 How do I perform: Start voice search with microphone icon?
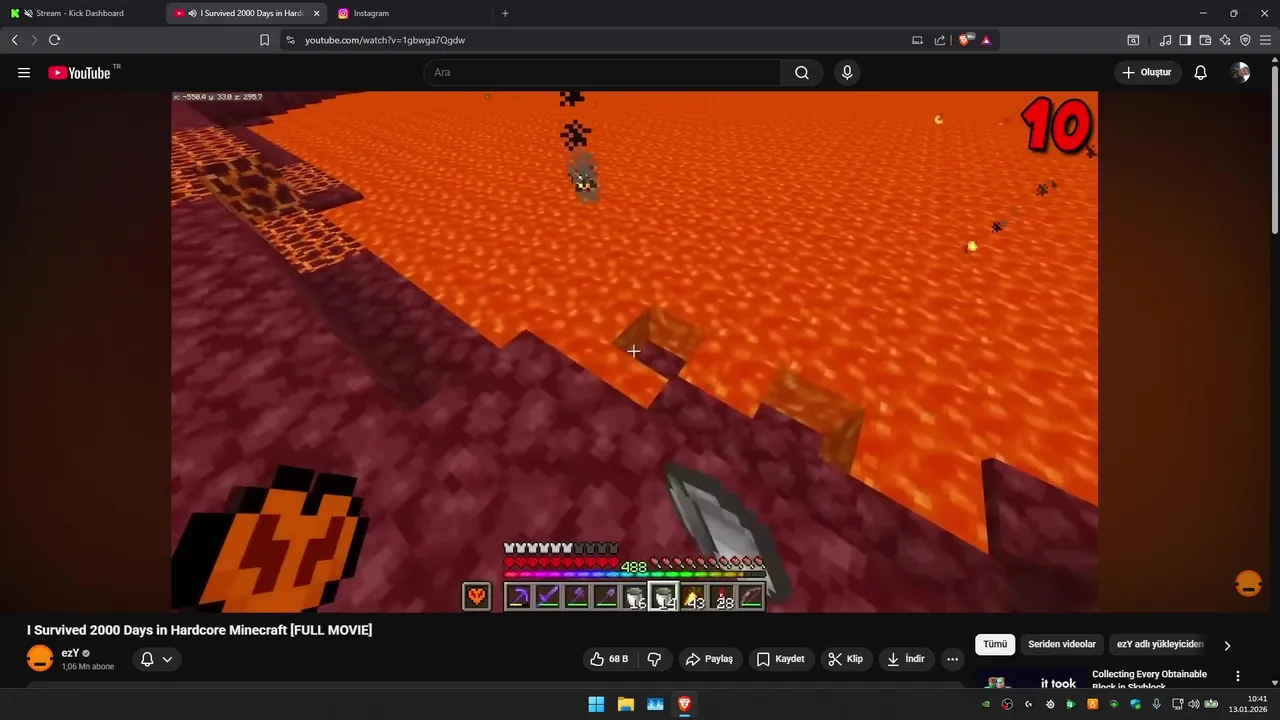tap(847, 73)
